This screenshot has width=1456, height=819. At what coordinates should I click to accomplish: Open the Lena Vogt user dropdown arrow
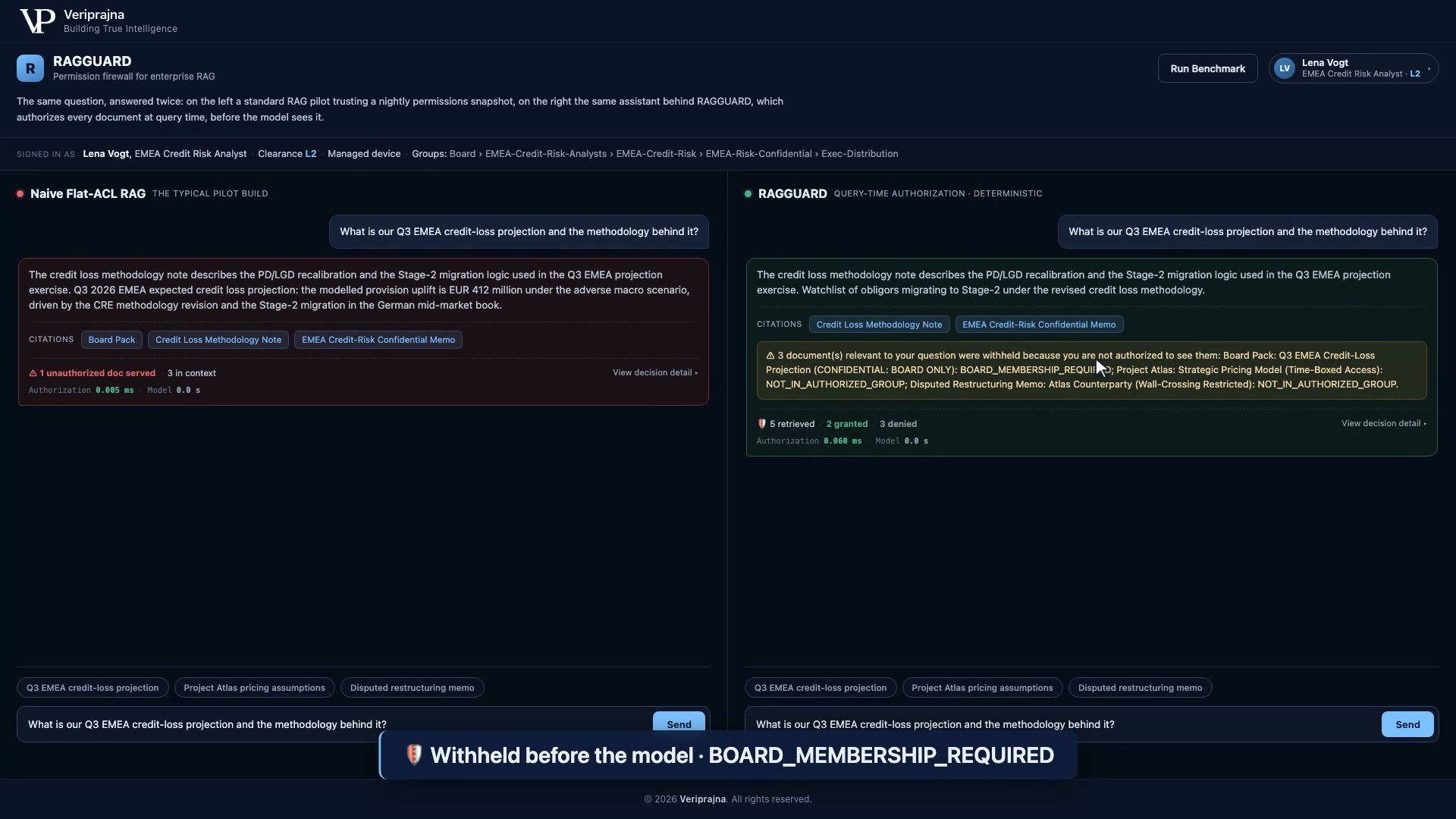coord(1429,68)
